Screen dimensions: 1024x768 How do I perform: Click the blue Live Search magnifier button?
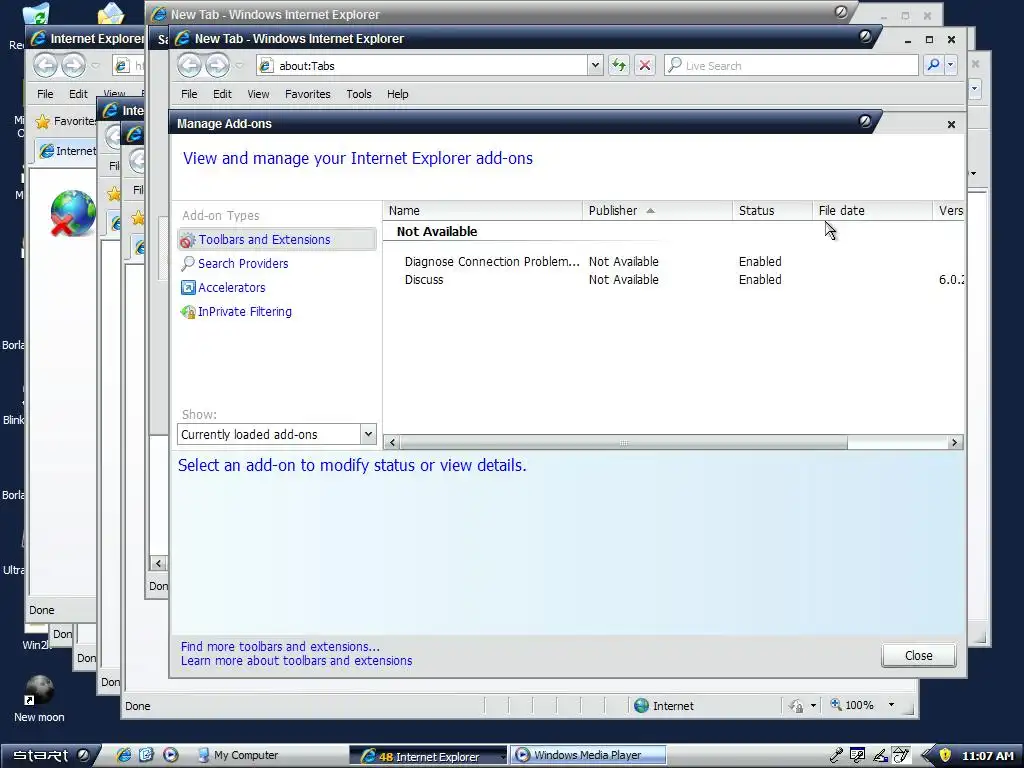click(933, 65)
